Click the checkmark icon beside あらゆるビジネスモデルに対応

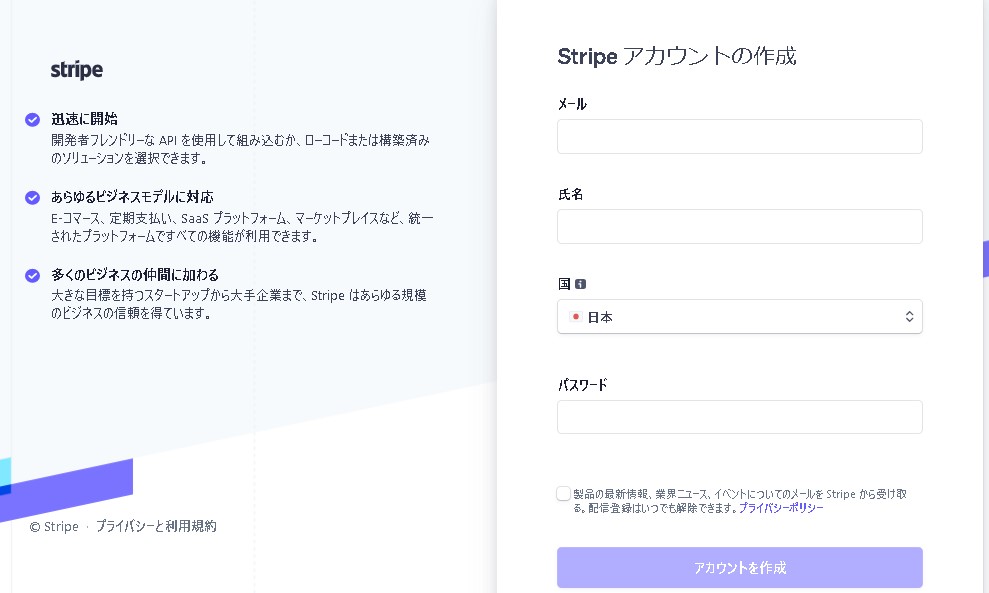click(33, 198)
